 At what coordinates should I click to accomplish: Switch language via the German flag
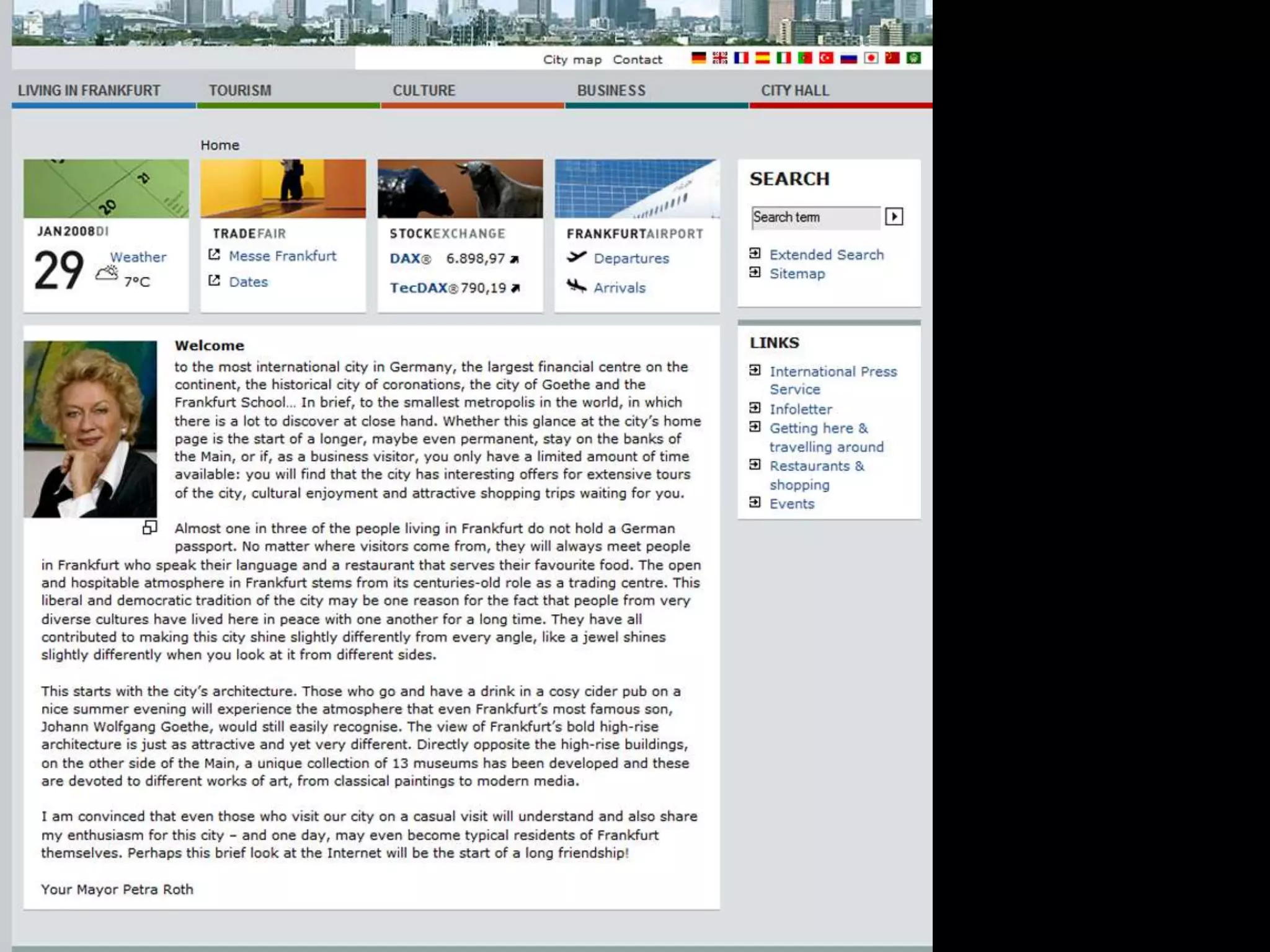(699, 58)
